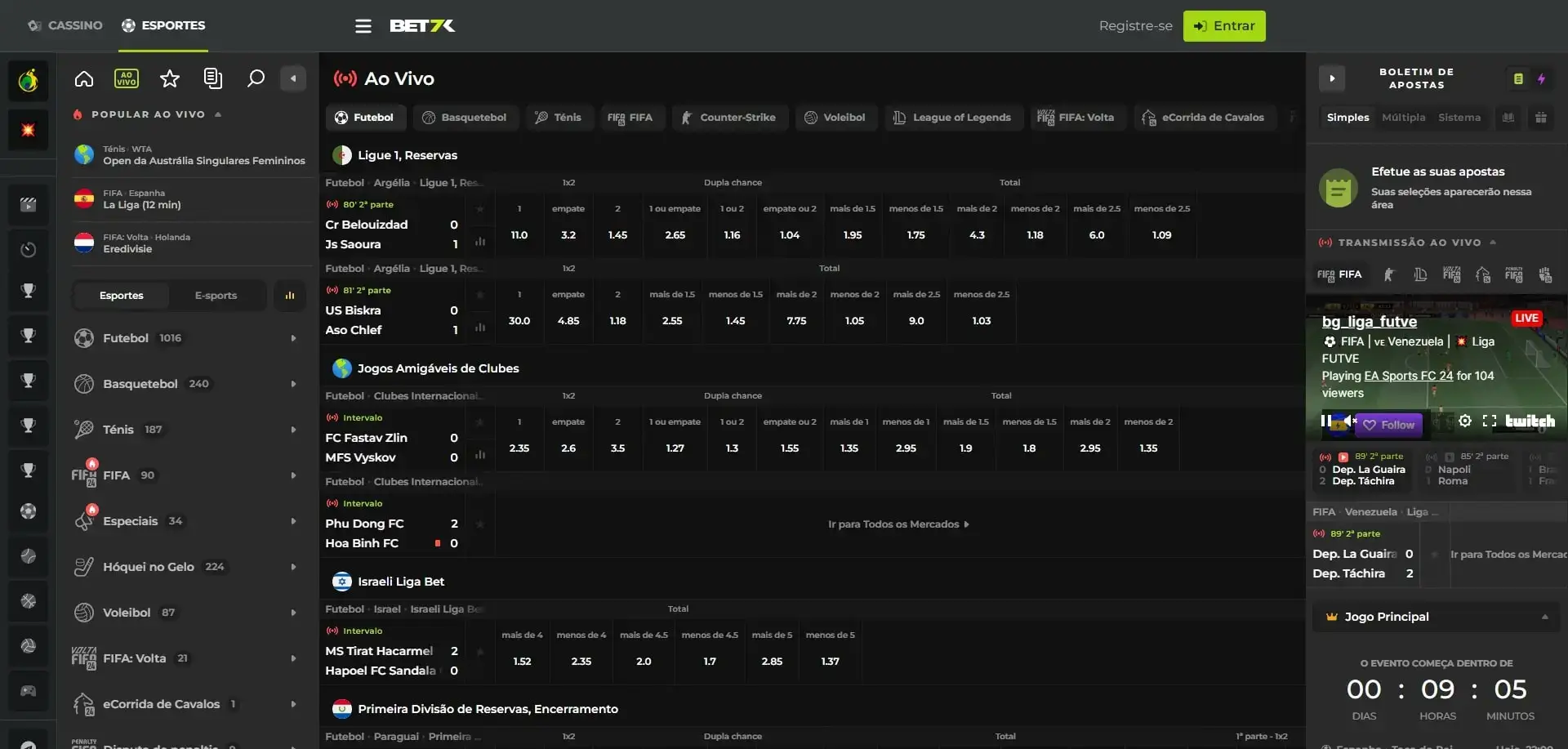Open the search icon in the sidebar
Viewport: 1568px width, 749px height.
[256, 78]
